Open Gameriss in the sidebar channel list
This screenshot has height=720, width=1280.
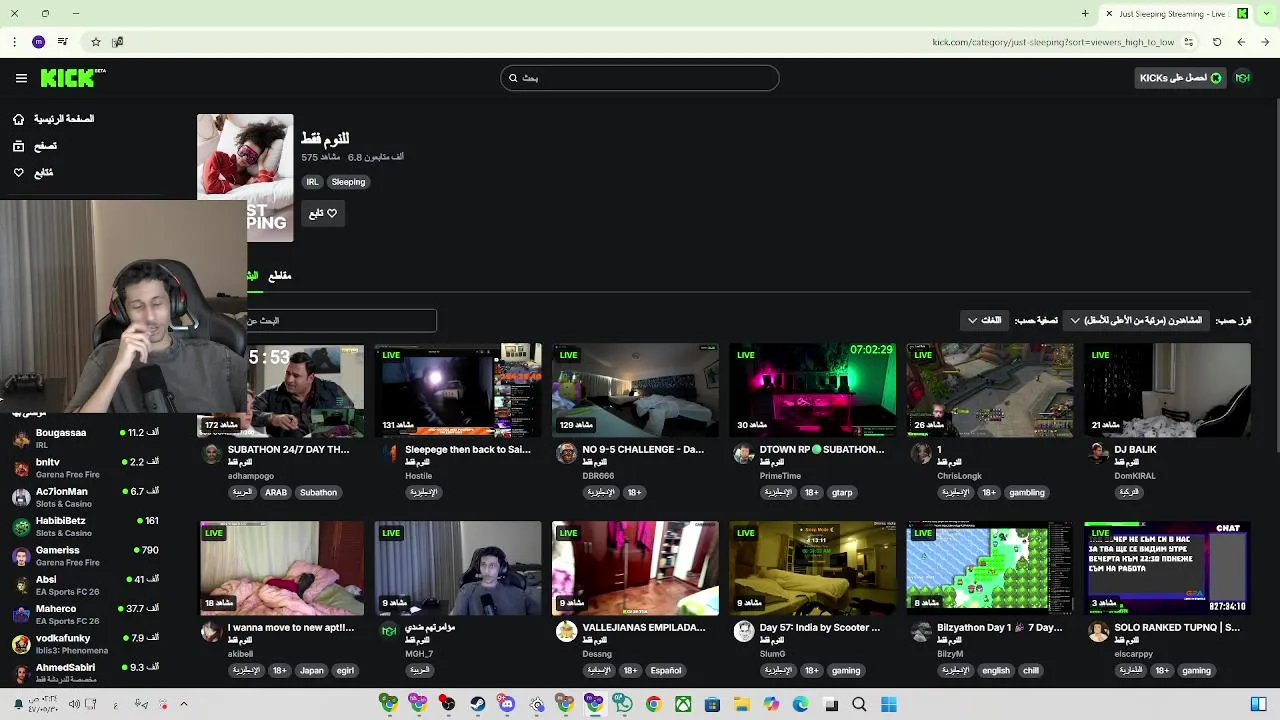85,555
